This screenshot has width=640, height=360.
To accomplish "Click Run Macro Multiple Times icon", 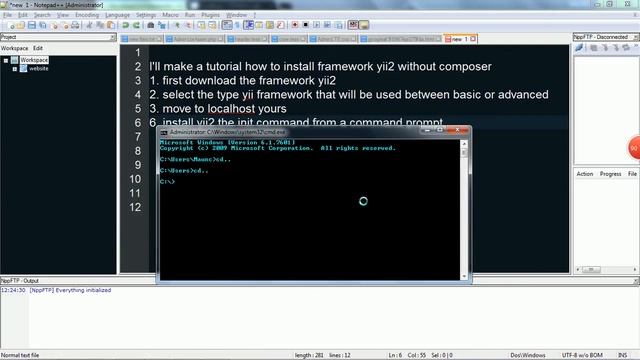I will 327,25.
